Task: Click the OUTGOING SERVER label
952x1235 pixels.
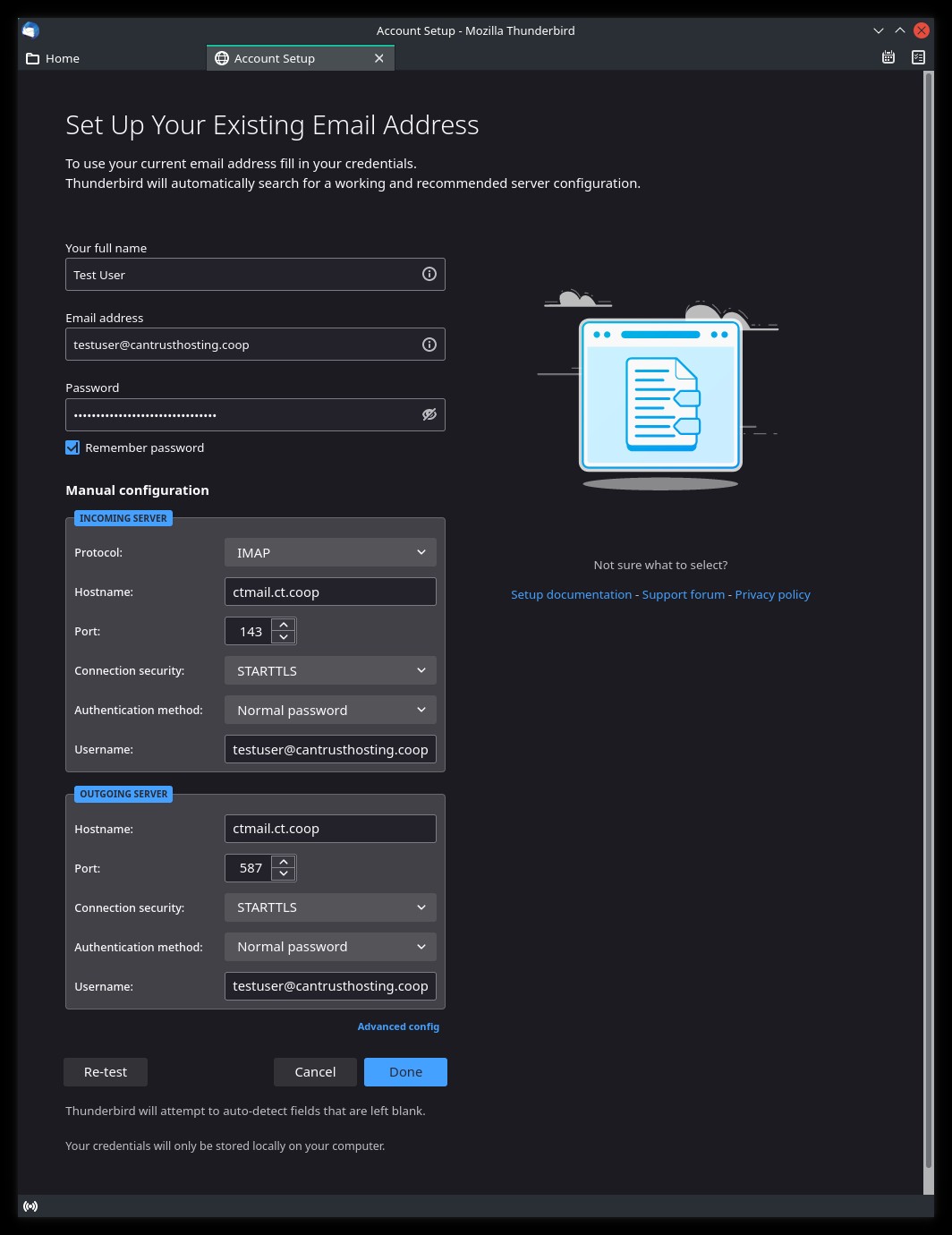Action: click(x=123, y=794)
